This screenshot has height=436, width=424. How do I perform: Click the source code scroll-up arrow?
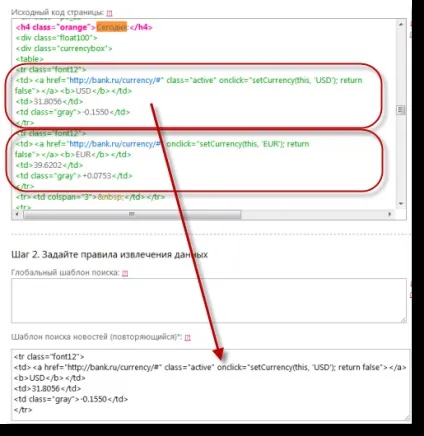[x=401, y=24]
